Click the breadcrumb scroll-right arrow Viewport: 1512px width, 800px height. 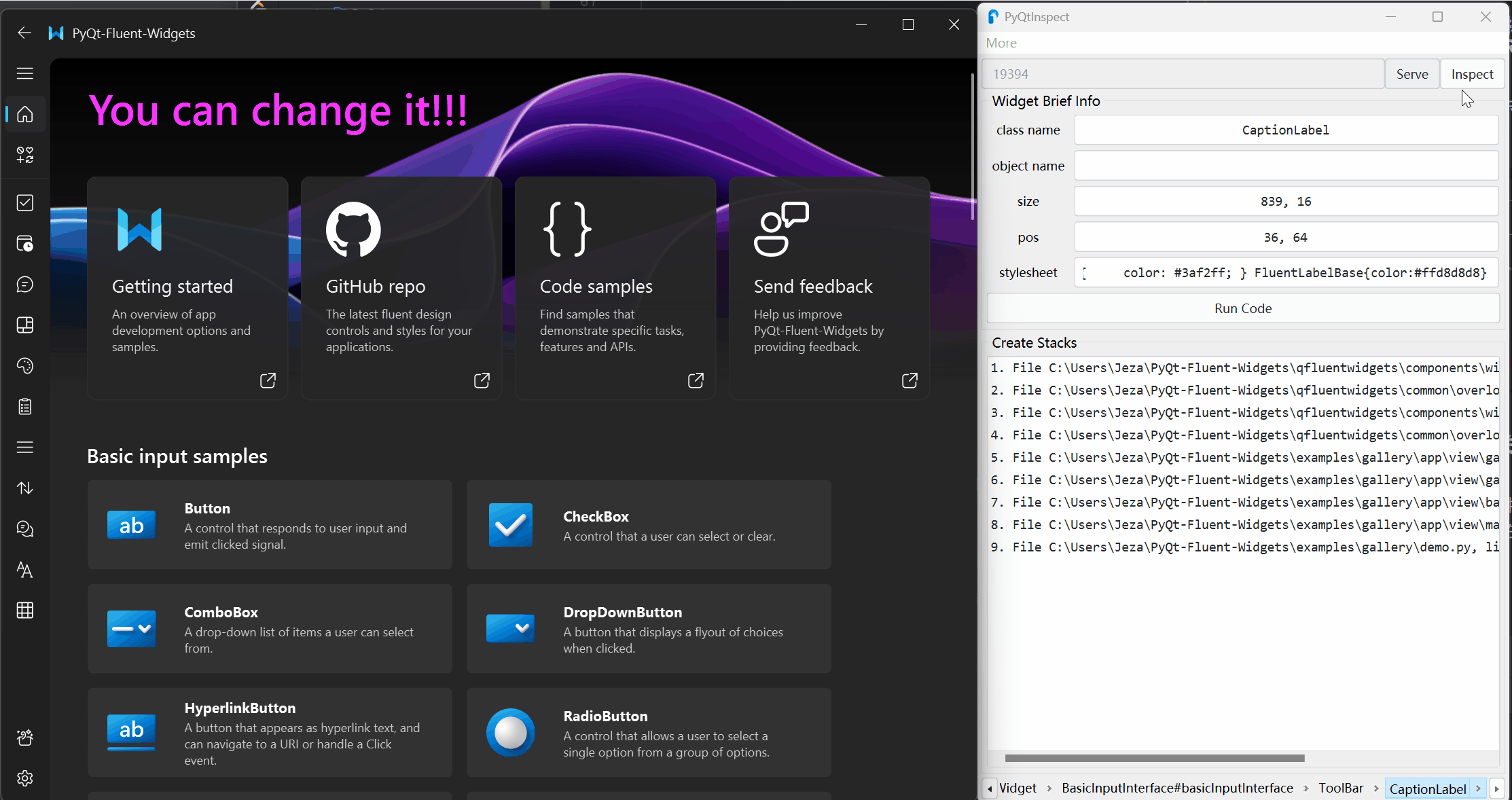coord(1496,788)
